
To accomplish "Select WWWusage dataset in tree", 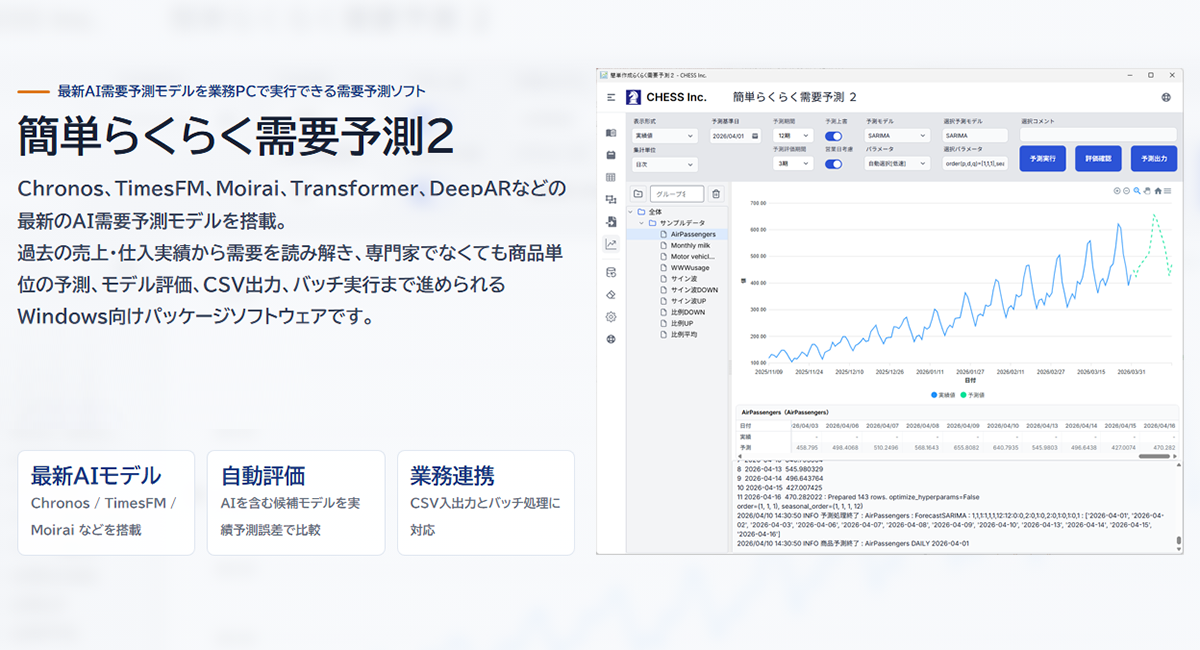I will point(689,267).
